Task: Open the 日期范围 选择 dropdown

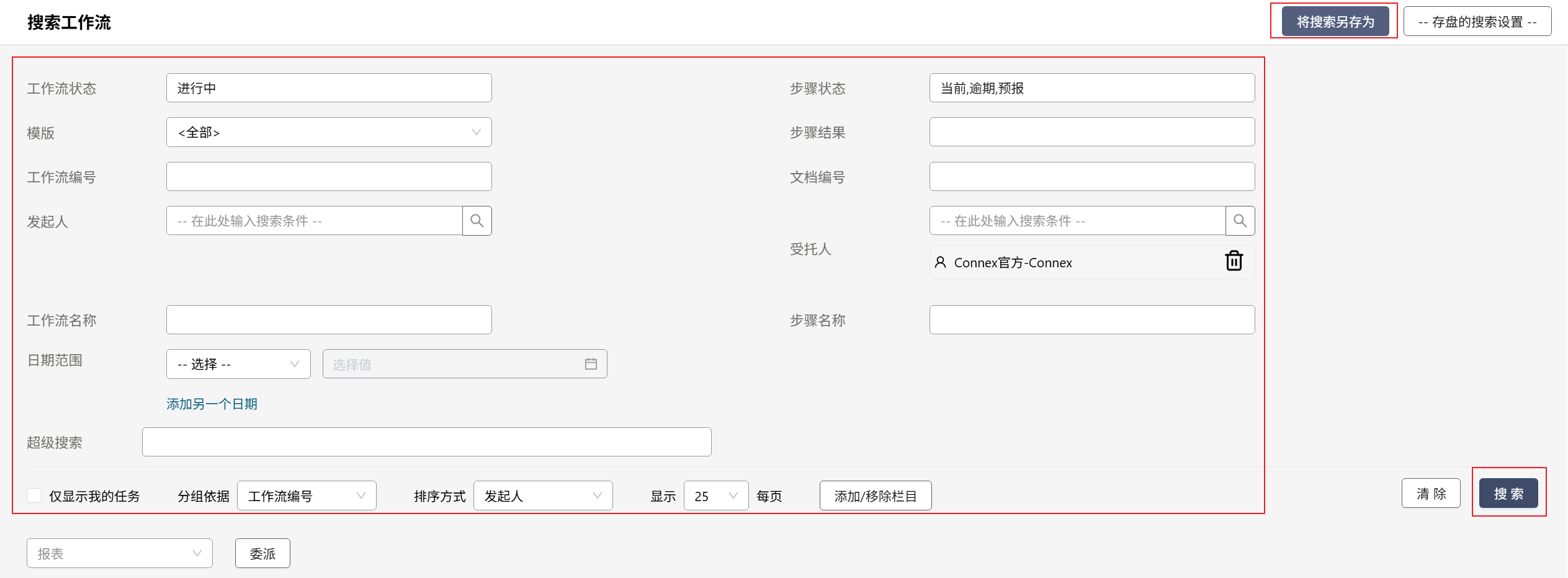Action: (238, 364)
